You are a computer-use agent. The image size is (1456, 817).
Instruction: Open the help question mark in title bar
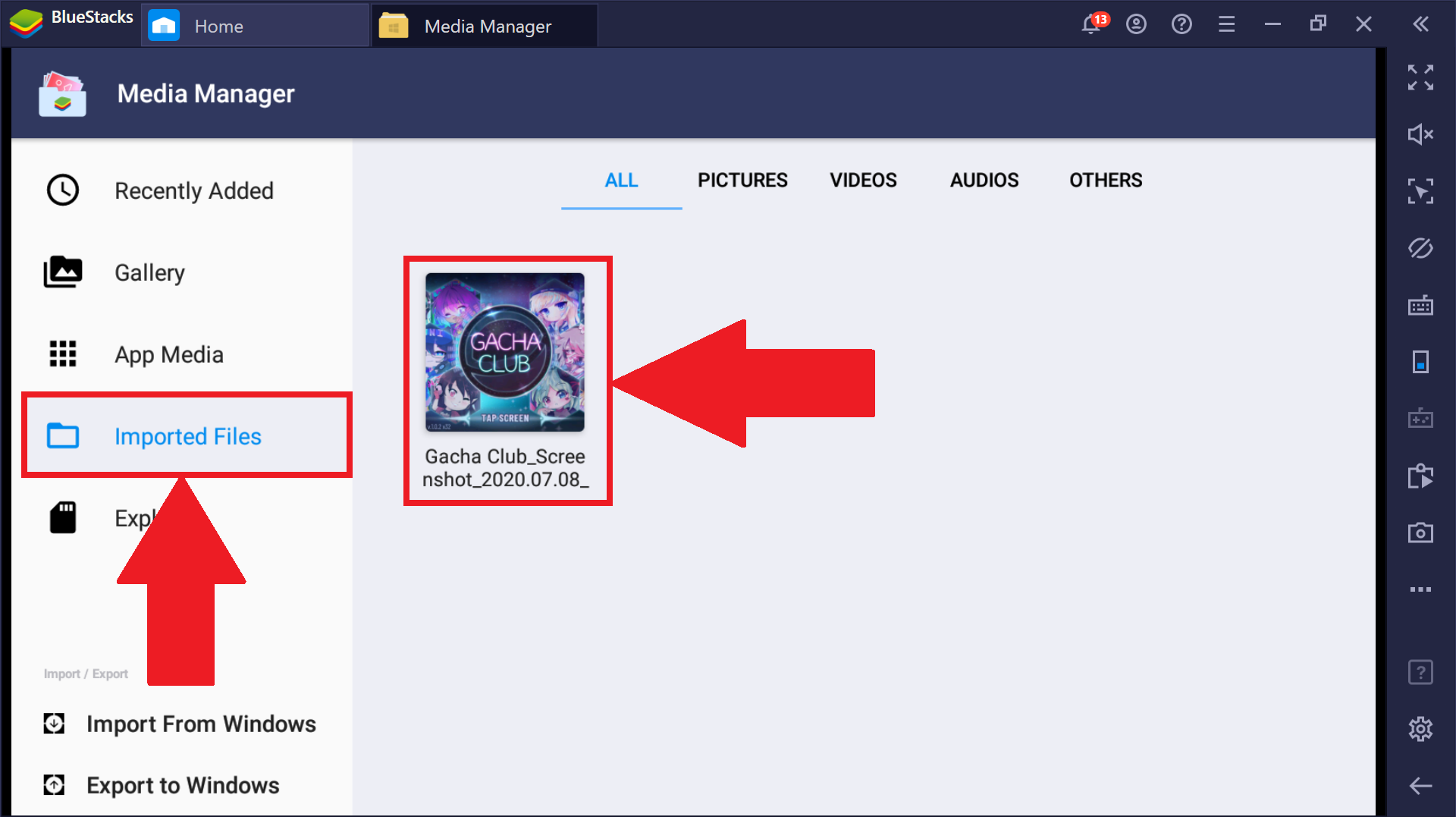1181,24
